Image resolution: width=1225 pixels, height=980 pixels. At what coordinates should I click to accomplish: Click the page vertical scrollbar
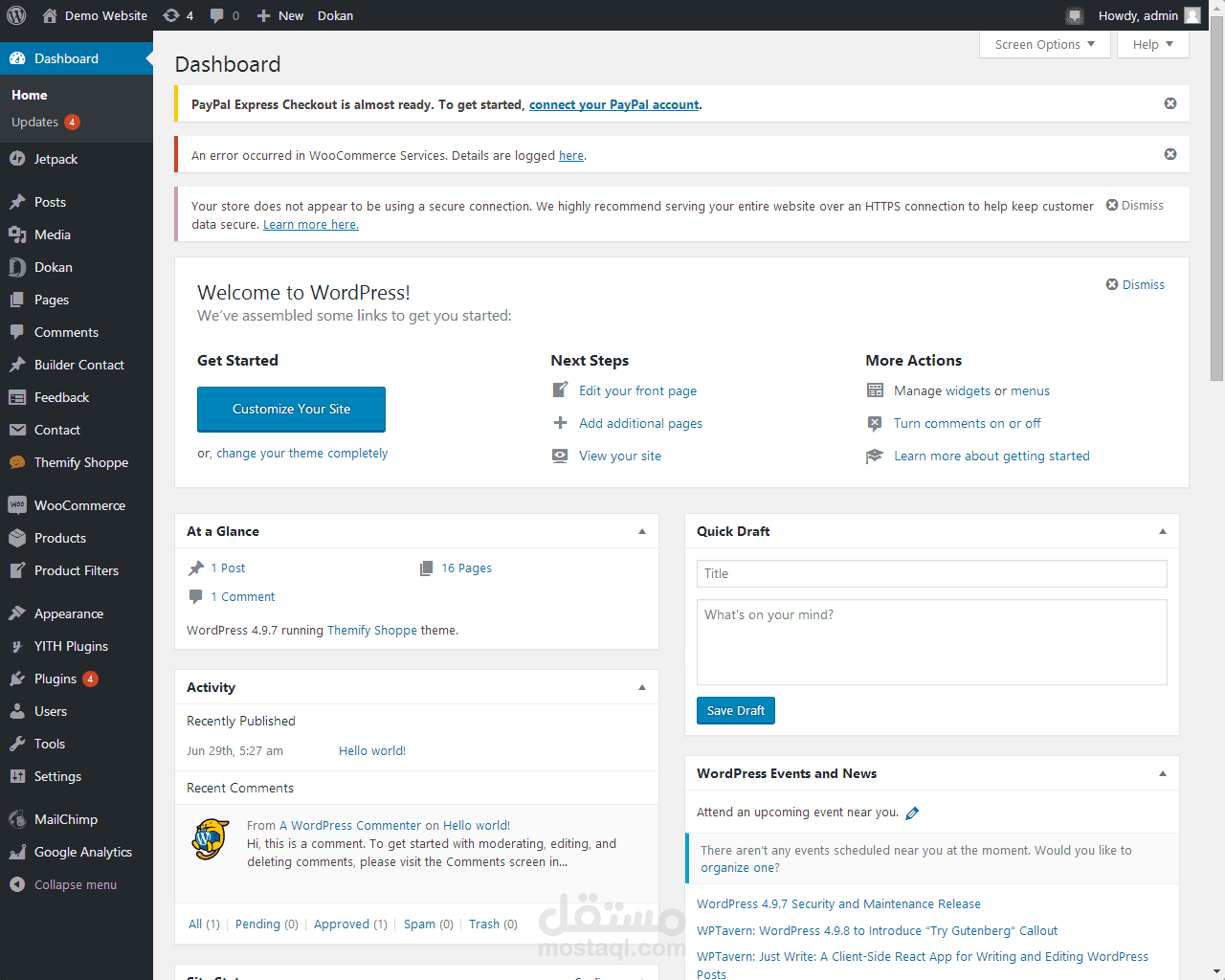click(1216, 200)
